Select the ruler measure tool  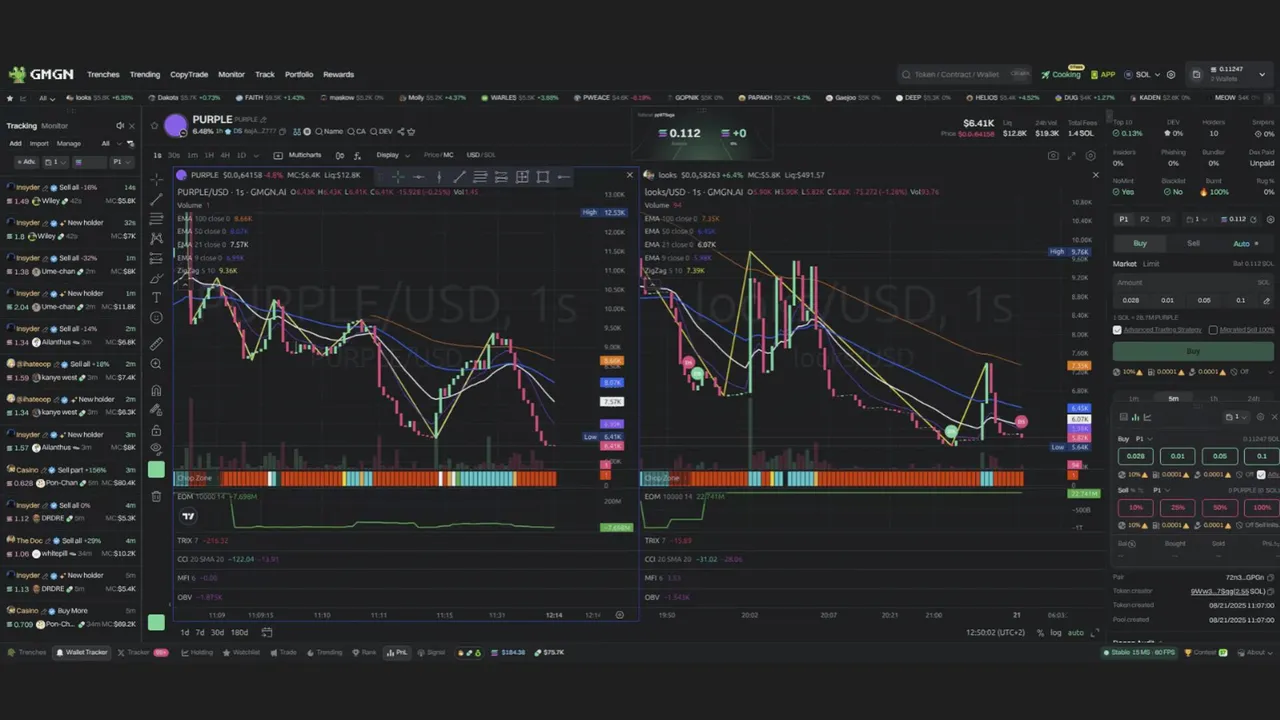[156, 343]
